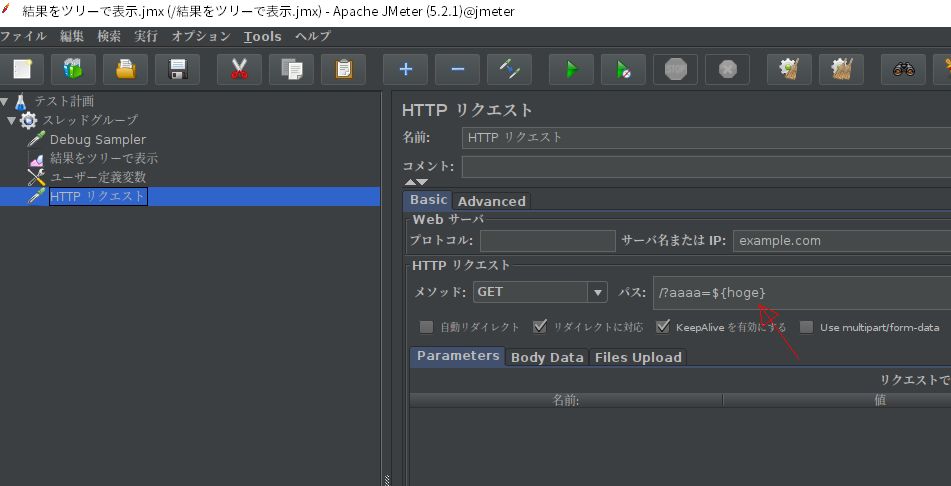This screenshot has height=486, width=951.
Task: Click the コメント input field
Action: tap(706, 167)
